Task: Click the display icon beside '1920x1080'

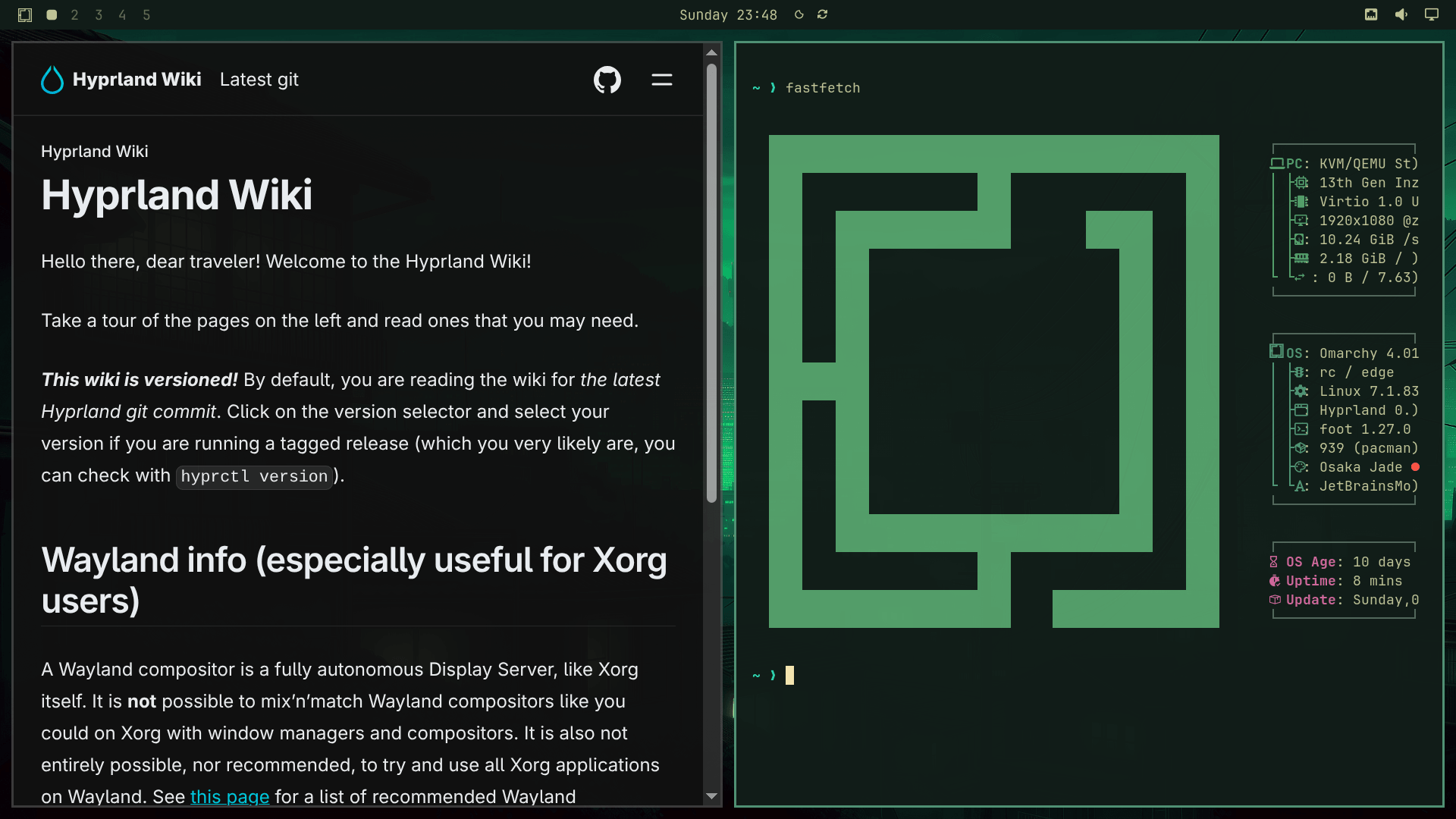Action: click(x=1301, y=221)
